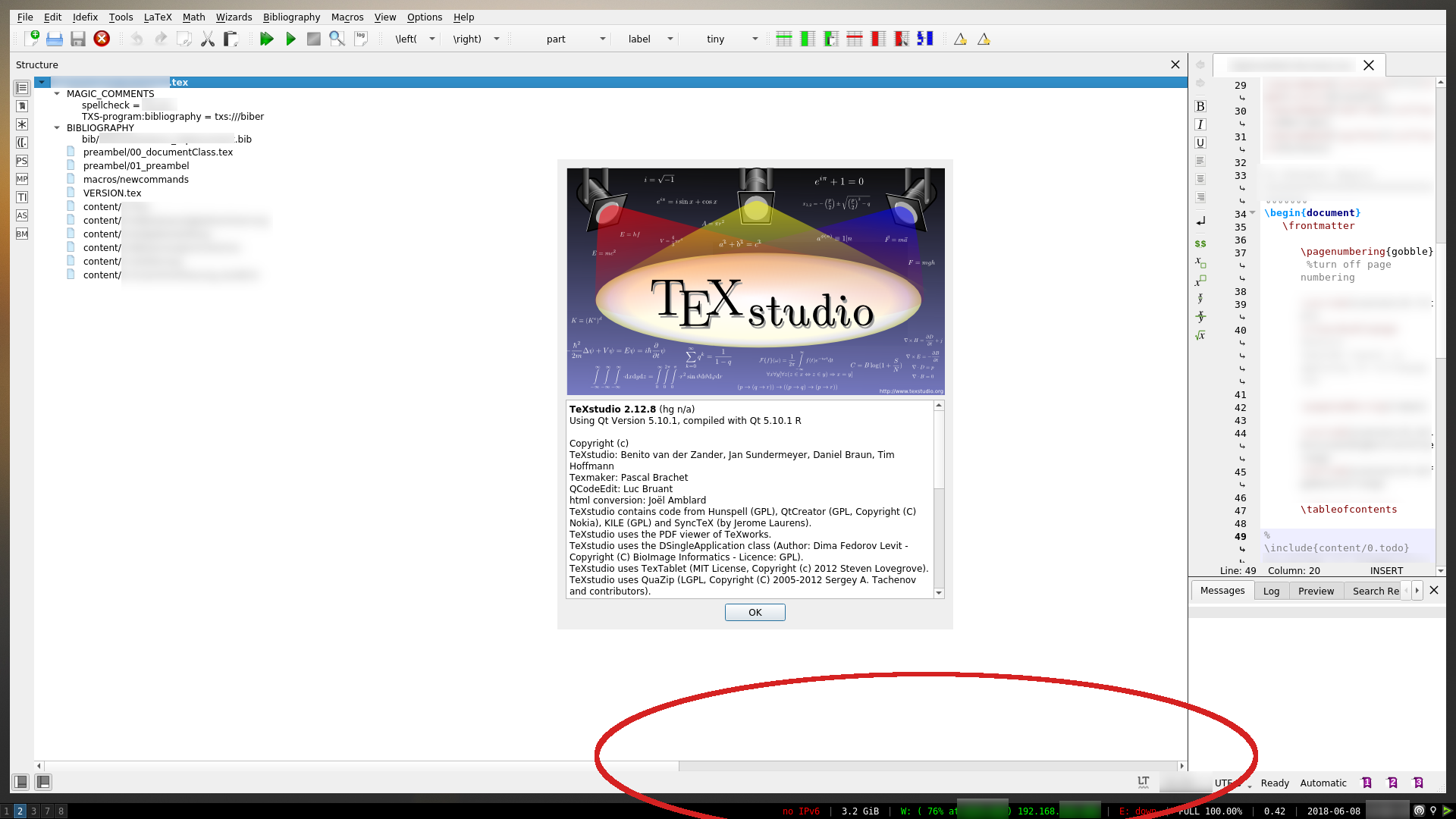Click the editor's horizontal scrollbar

pyautogui.click(x=356, y=766)
